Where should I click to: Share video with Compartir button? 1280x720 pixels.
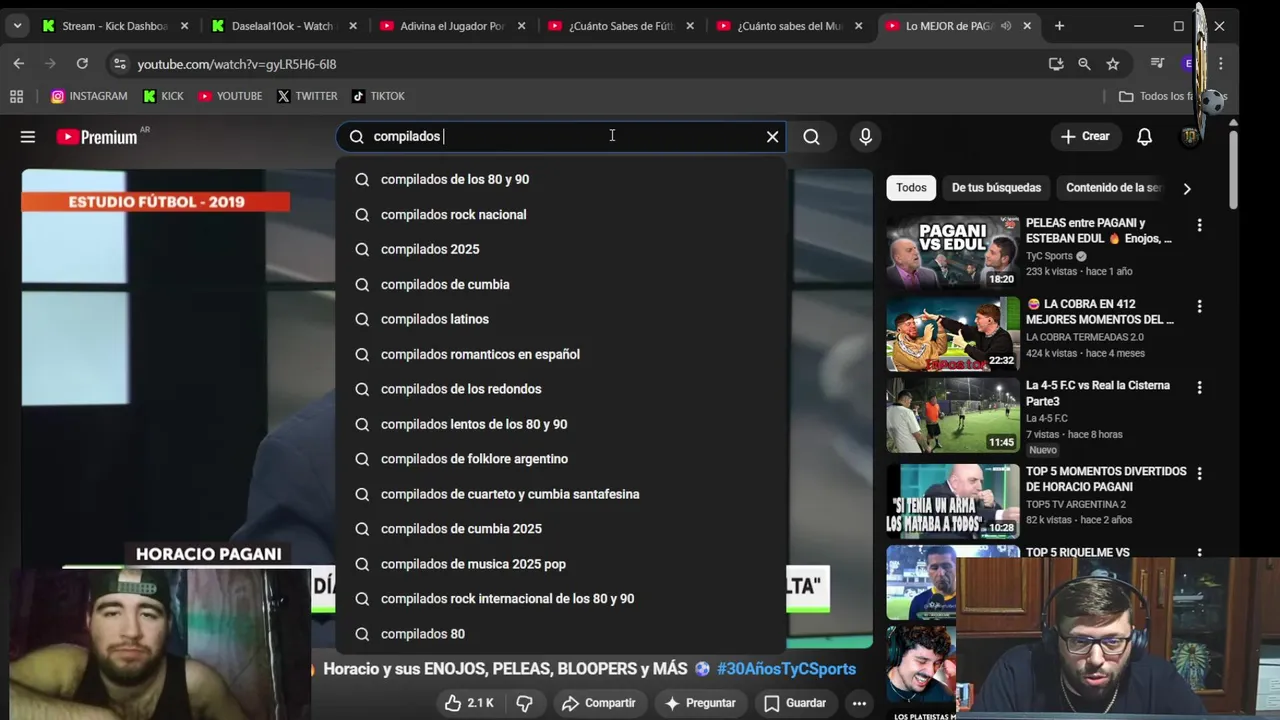599,703
